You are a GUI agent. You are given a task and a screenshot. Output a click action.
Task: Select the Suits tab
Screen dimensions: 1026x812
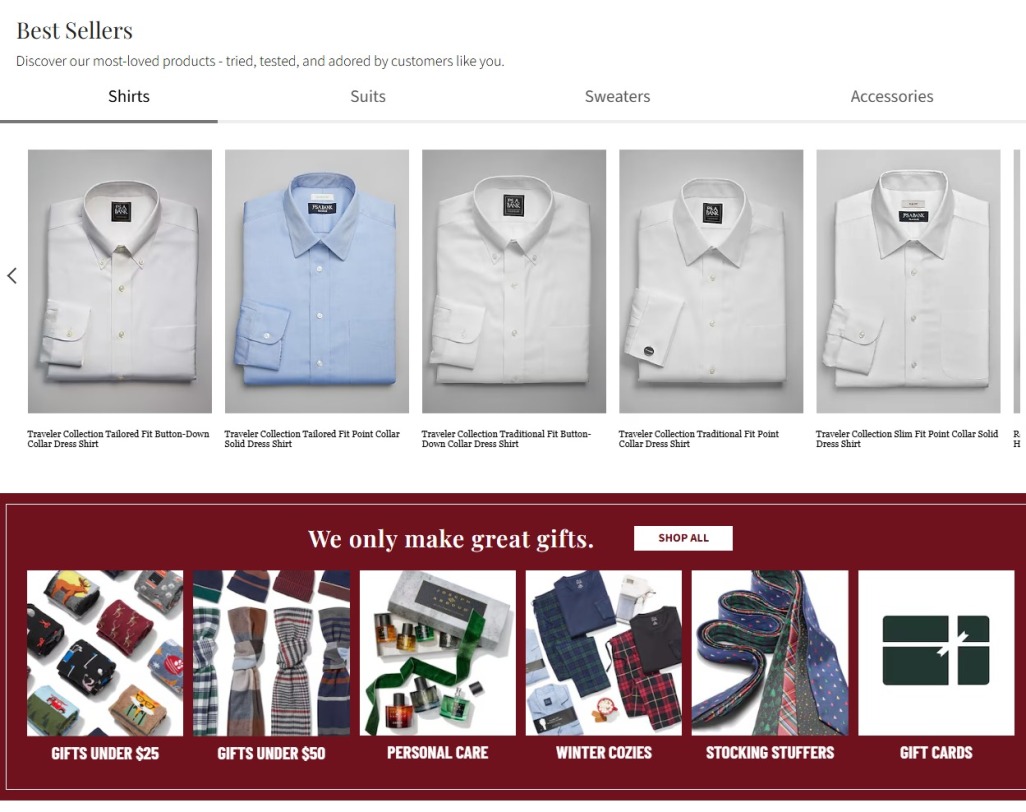[x=368, y=97]
